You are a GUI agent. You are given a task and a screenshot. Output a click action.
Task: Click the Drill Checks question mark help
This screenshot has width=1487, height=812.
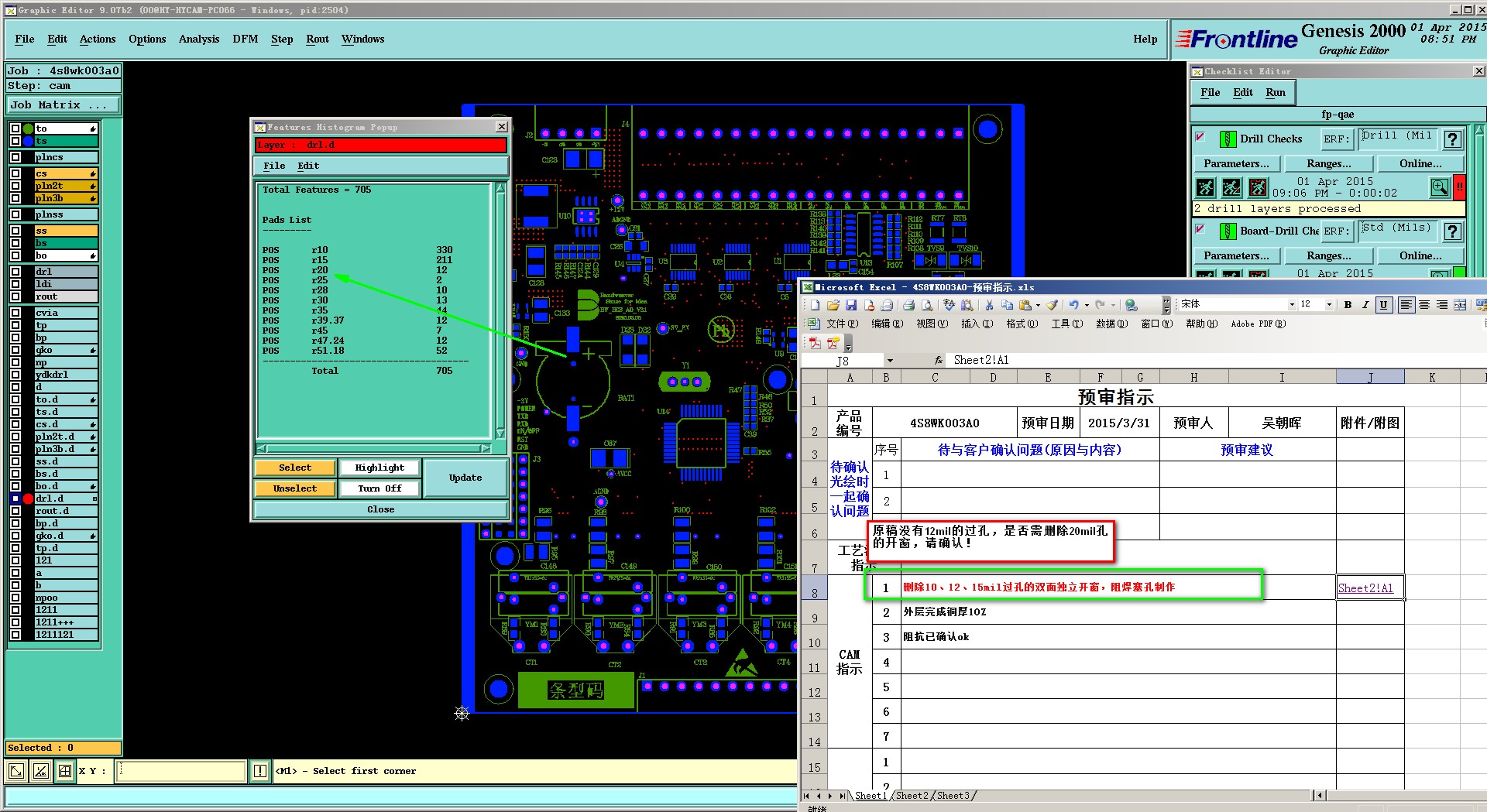coord(1453,139)
